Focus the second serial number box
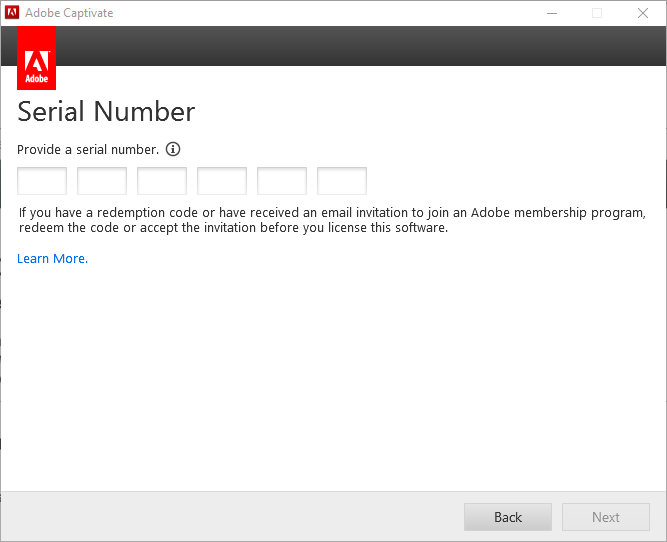 (102, 181)
